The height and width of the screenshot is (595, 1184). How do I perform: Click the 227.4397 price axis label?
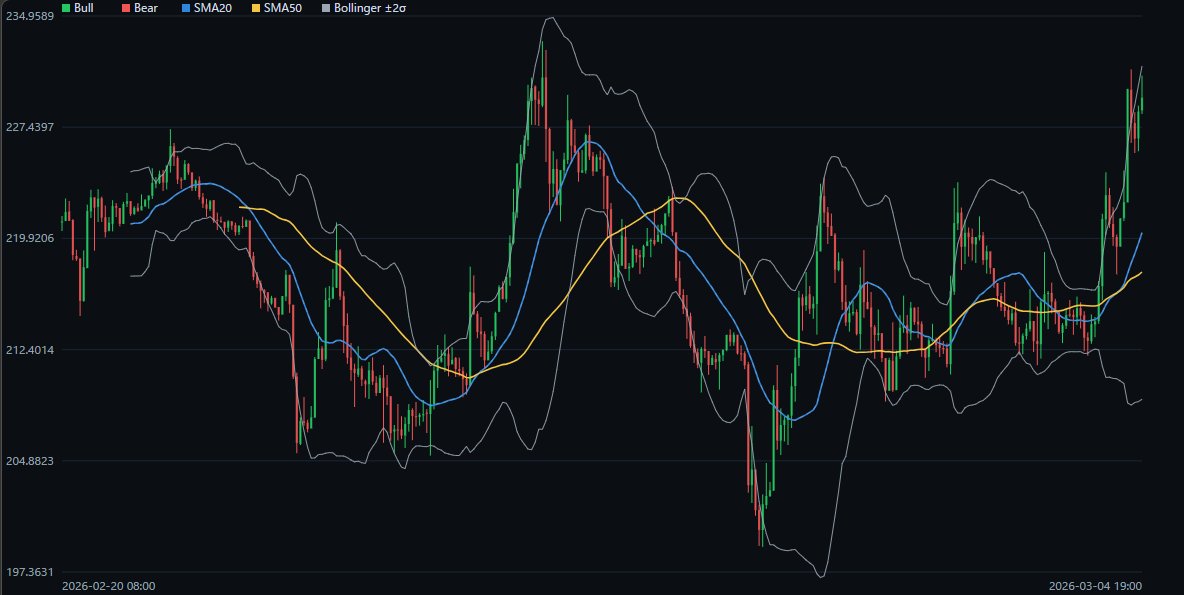tap(30, 127)
